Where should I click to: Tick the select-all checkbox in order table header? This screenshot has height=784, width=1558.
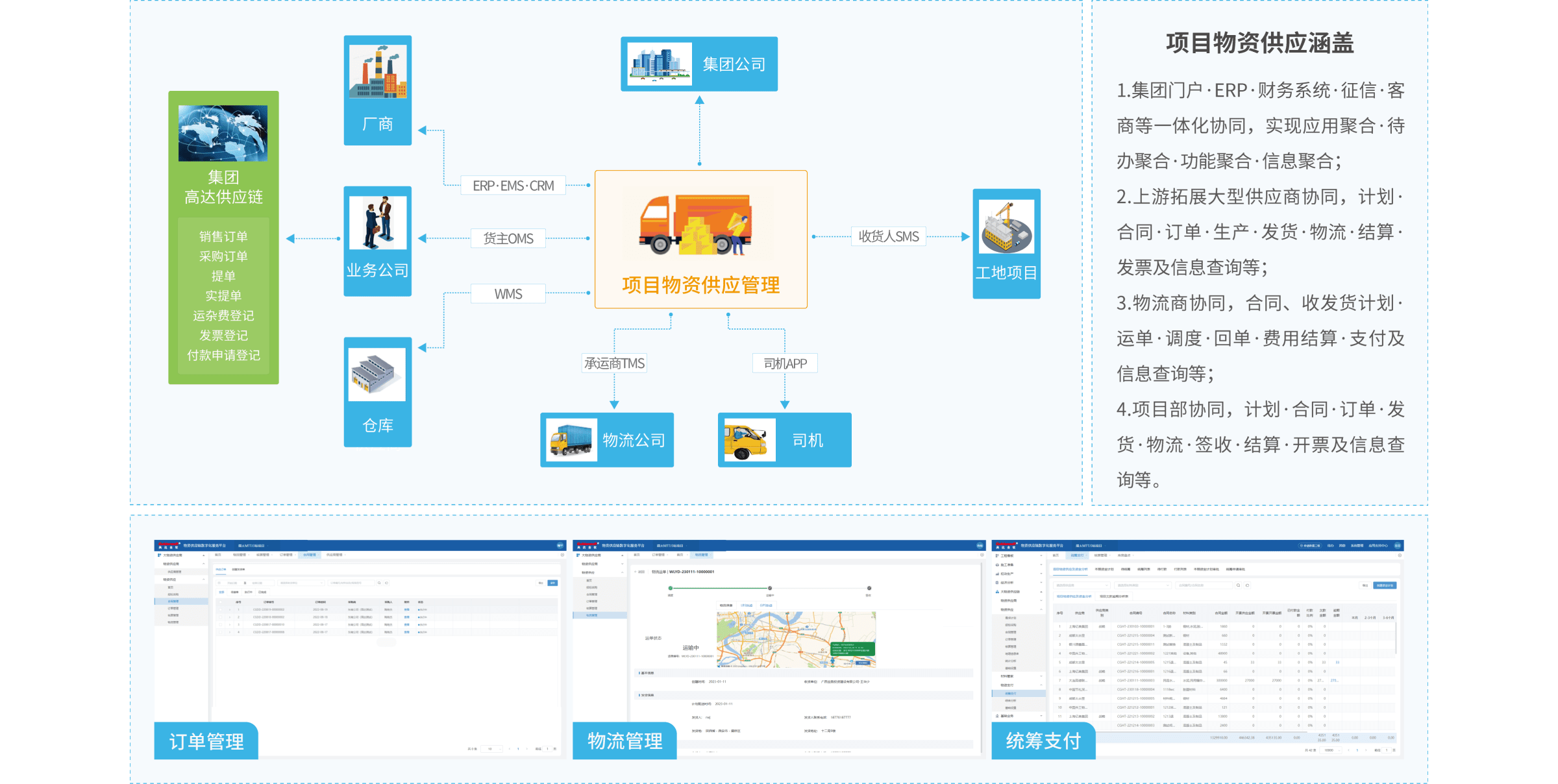[221, 602]
